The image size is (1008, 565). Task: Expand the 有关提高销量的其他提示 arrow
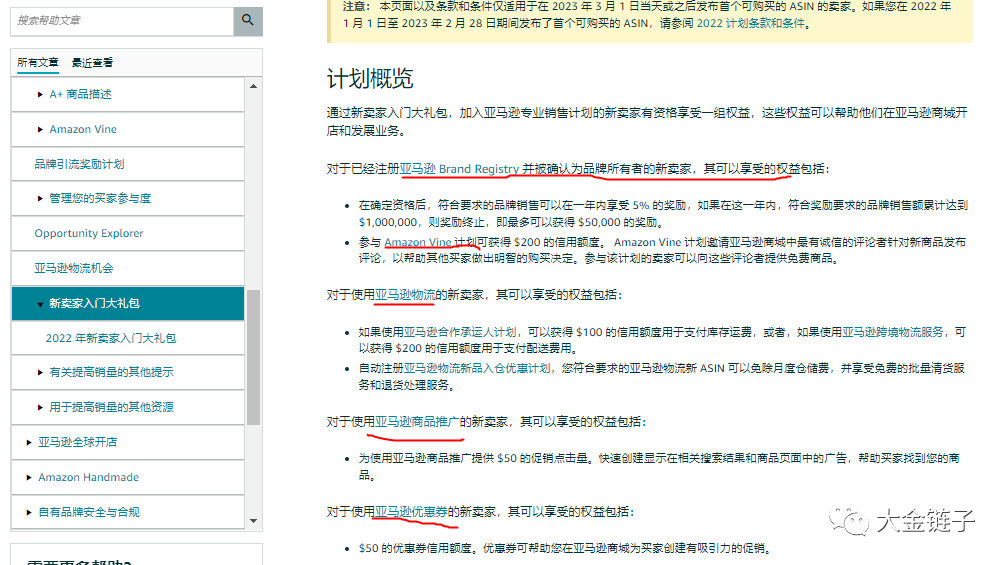[40, 373]
